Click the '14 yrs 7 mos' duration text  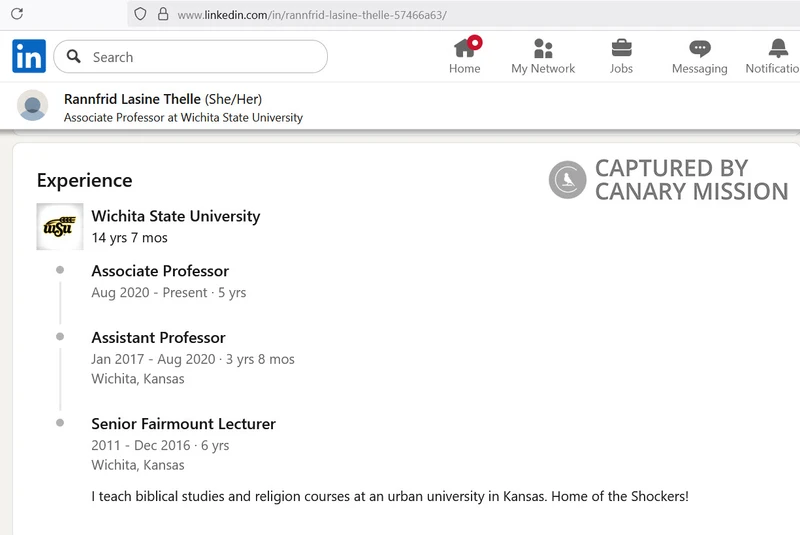pyautogui.click(x=130, y=238)
